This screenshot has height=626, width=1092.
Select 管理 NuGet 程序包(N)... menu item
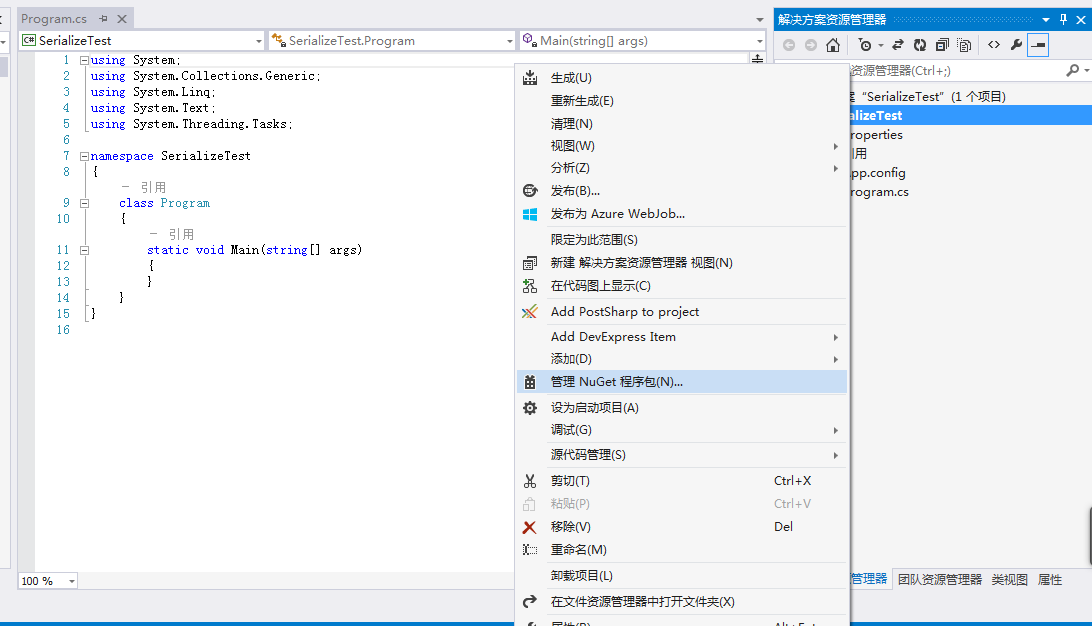coord(616,382)
